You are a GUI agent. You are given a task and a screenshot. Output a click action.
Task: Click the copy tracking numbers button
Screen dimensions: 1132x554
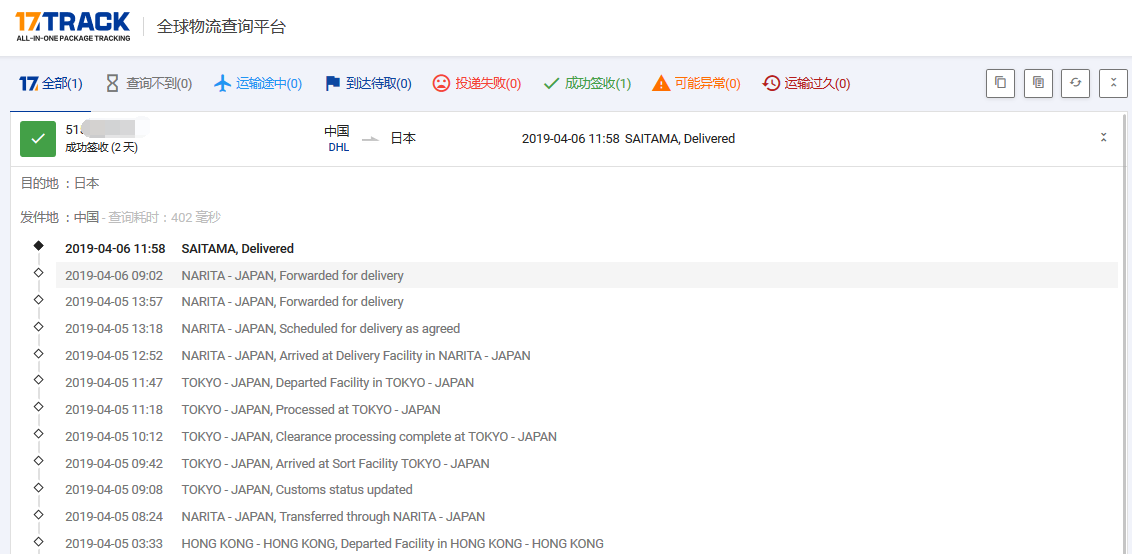1000,83
